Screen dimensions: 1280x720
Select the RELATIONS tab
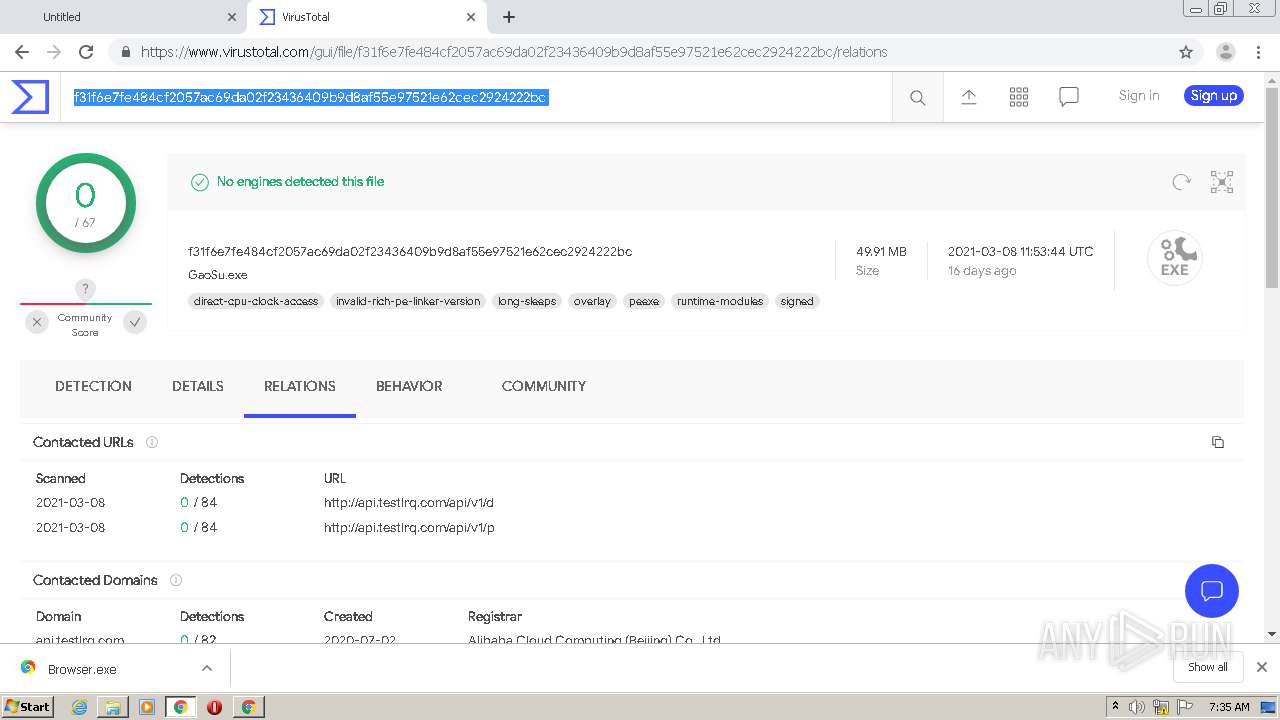300,386
